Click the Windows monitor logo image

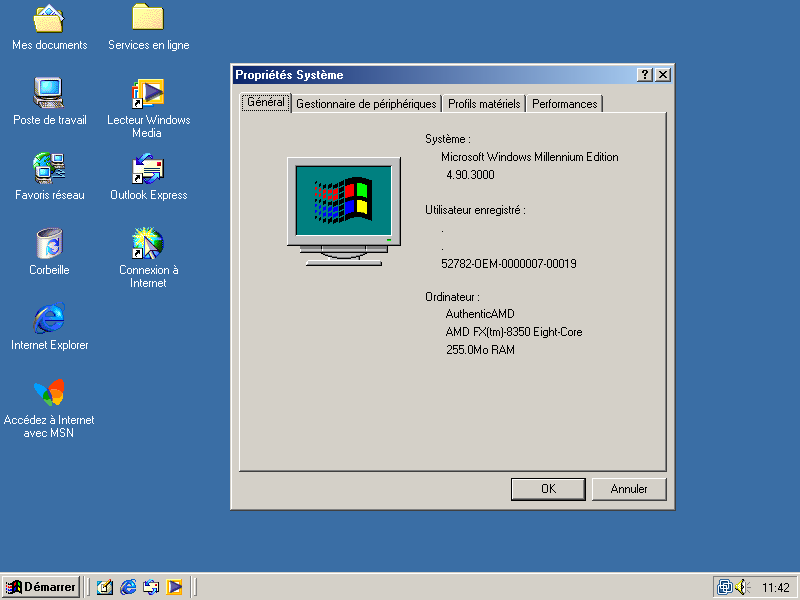[x=344, y=211]
